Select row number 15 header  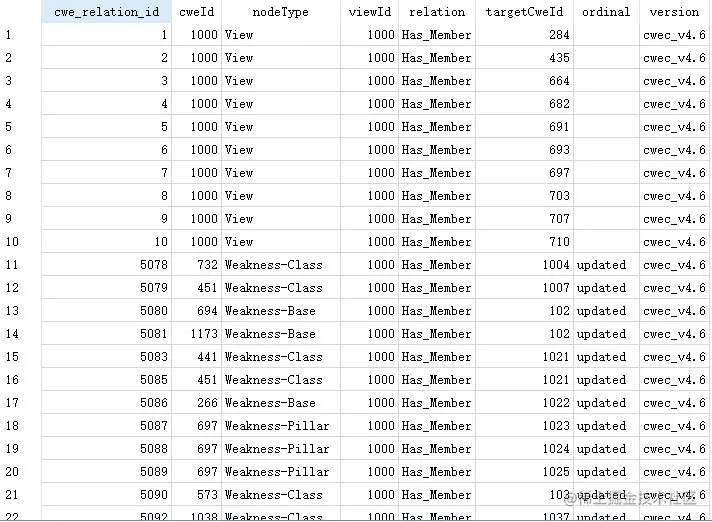[x=20, y=356]
